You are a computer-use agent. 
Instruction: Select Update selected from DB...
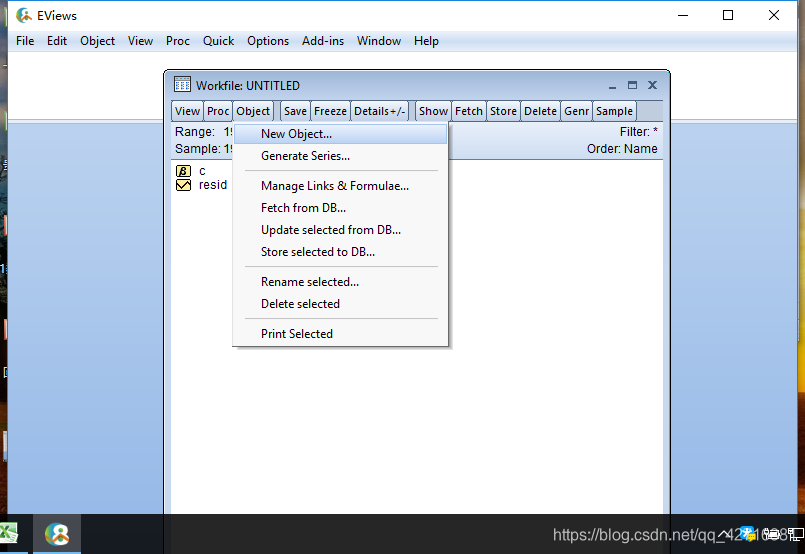340,230
